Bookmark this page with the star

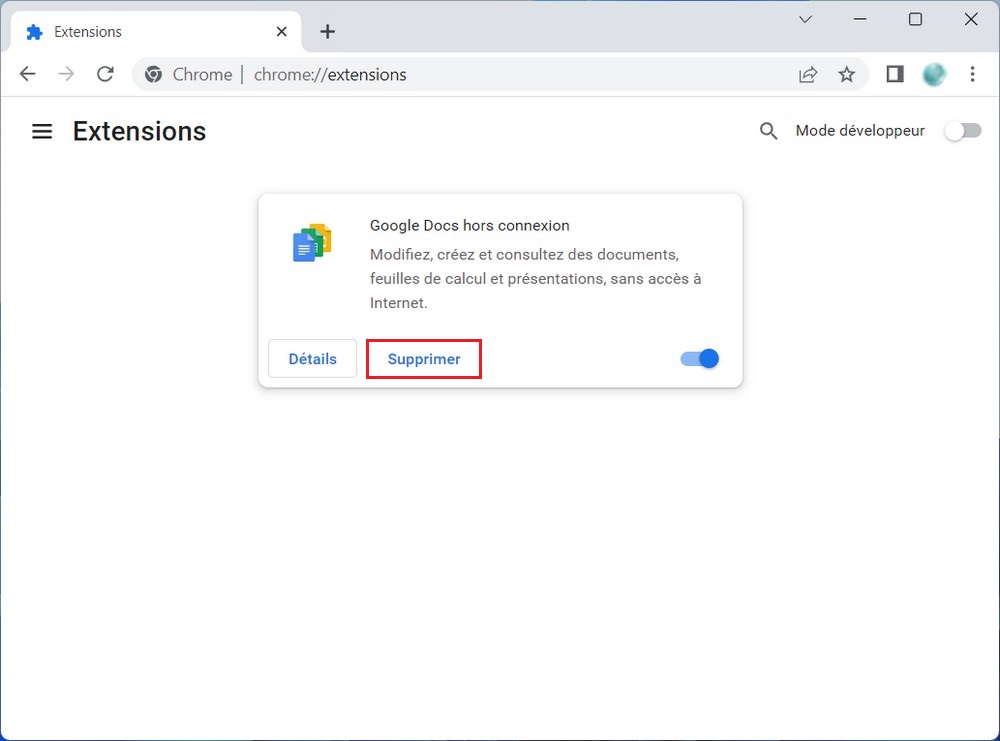pos(846,75)
